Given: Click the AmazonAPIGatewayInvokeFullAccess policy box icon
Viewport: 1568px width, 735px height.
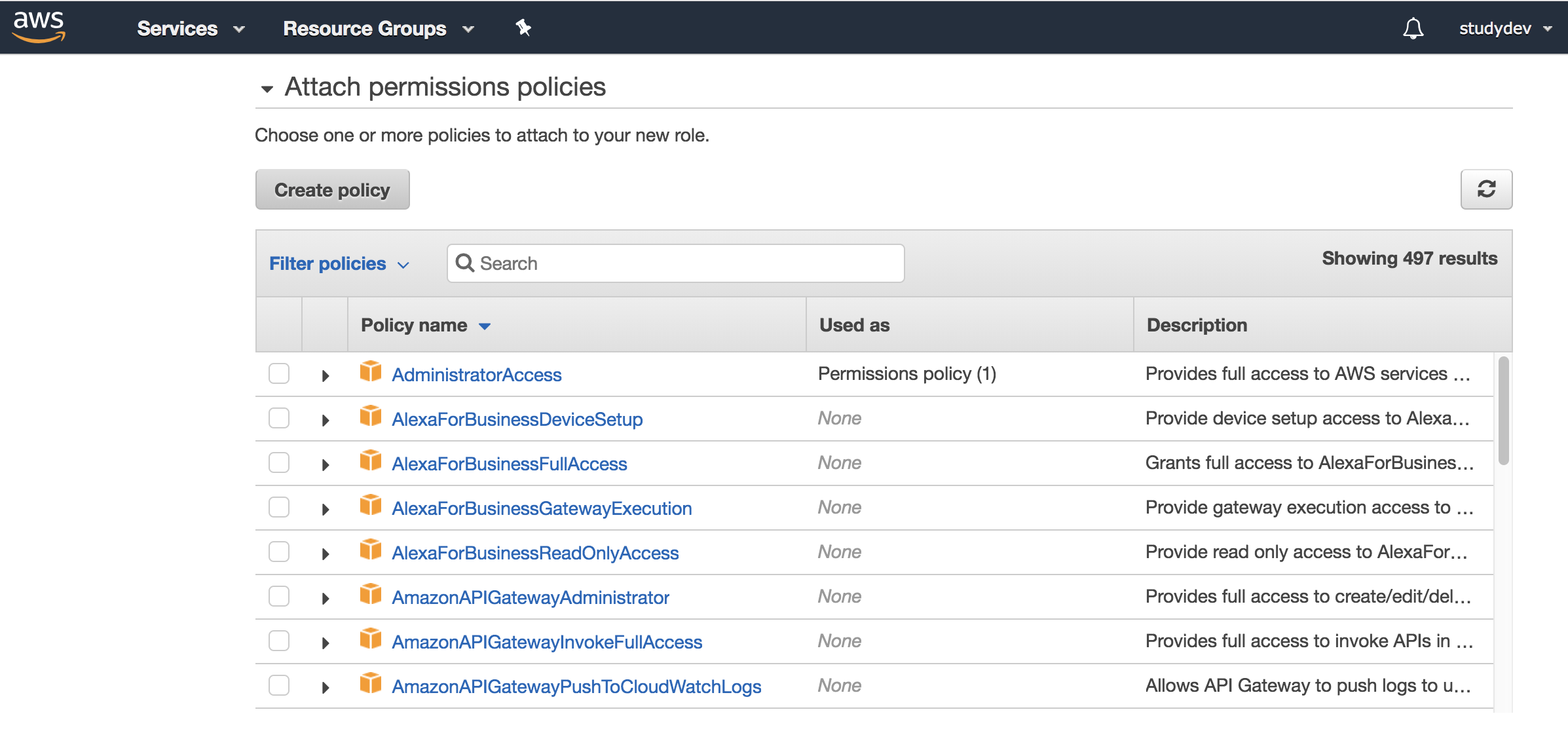Looking at the screenshot, I should point(371,639).
